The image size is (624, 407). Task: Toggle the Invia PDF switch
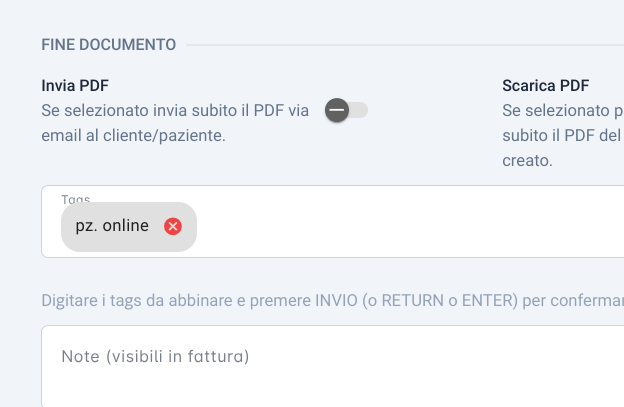pos(346,110)
